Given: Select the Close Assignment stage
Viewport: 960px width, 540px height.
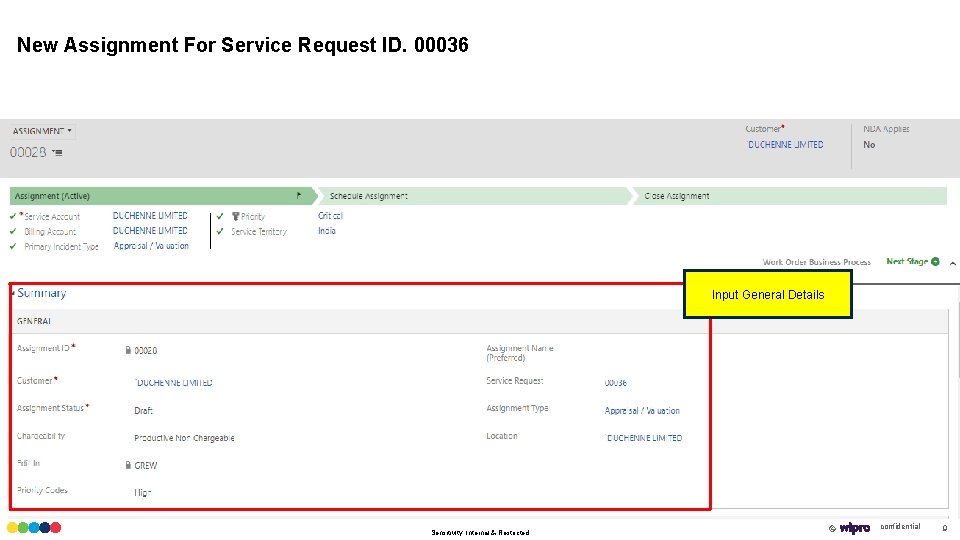Looking at the screenshot, I should pos(791,196).
